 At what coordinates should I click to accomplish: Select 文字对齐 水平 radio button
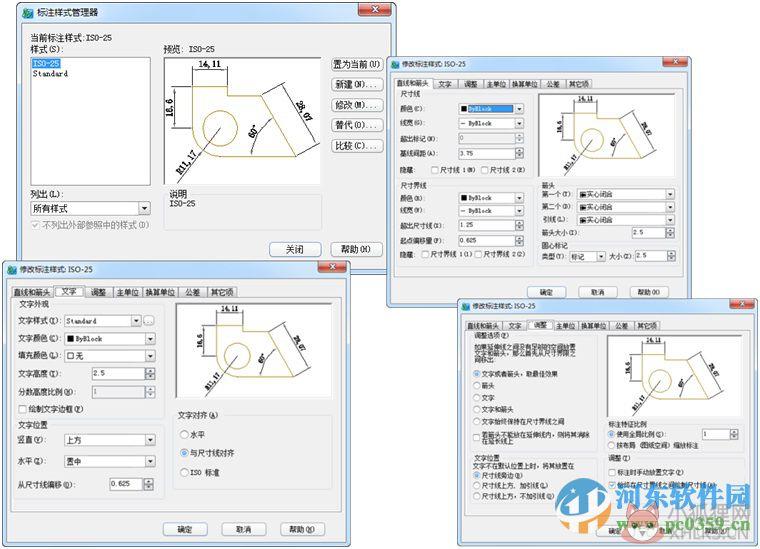coord(184,434)
